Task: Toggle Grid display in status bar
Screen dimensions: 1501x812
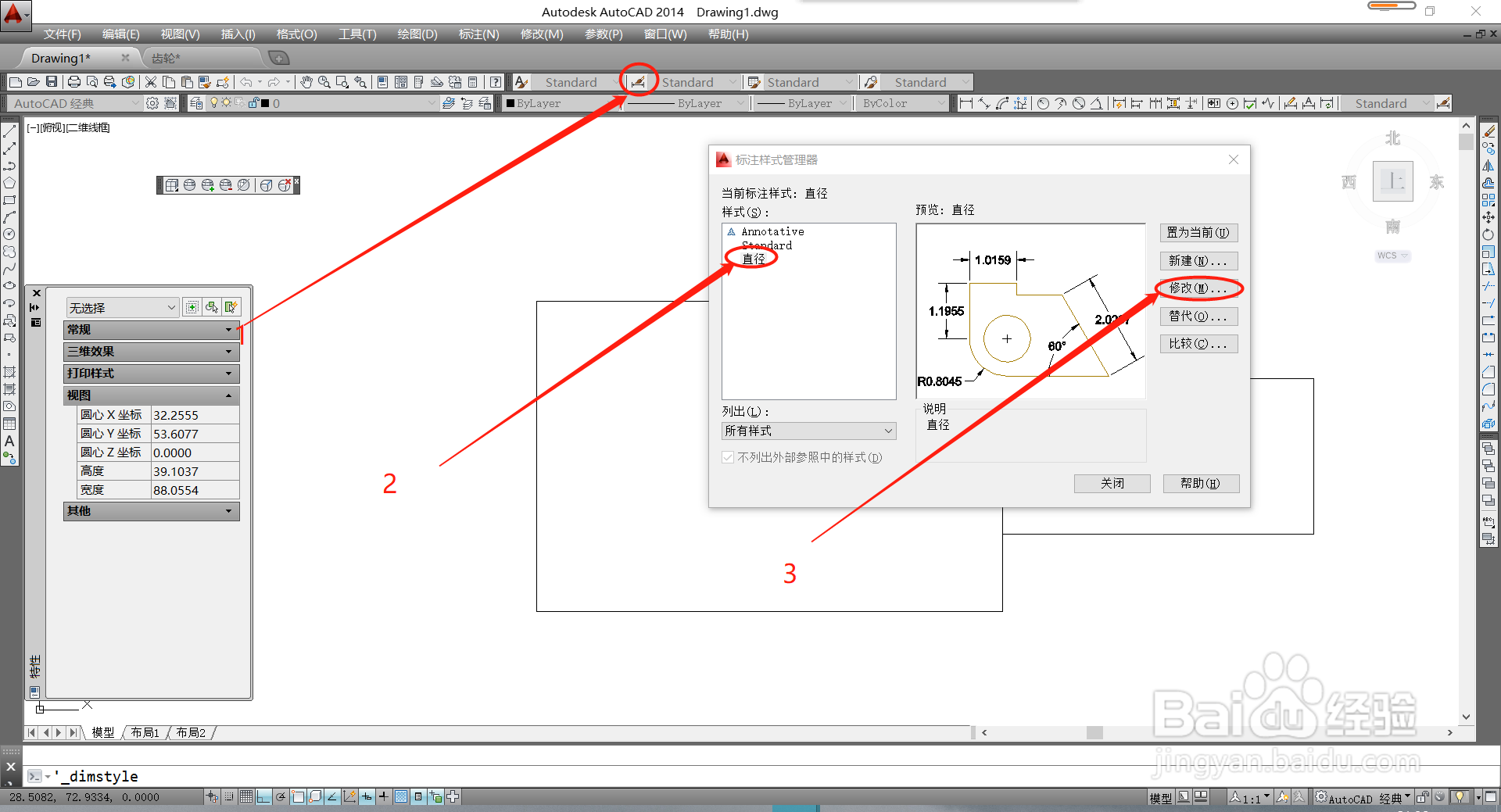Action: (x=246, y=797)
